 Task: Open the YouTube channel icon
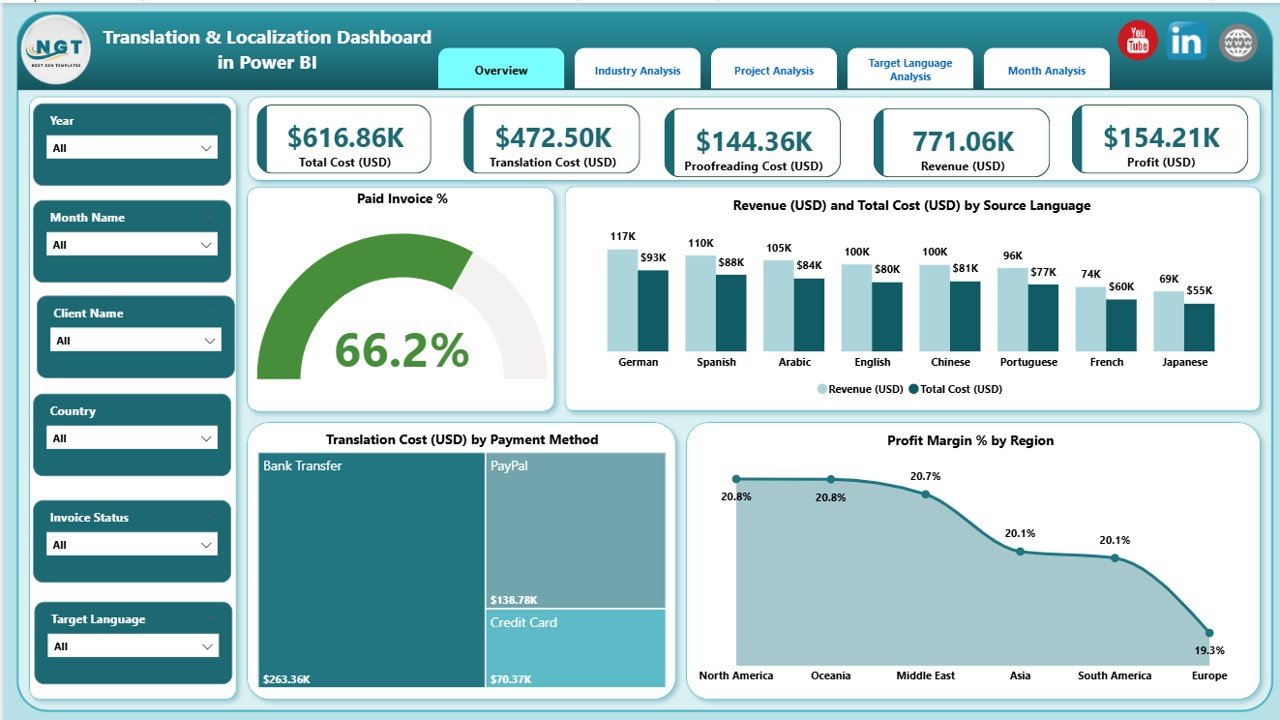(x=1136, y=42)
